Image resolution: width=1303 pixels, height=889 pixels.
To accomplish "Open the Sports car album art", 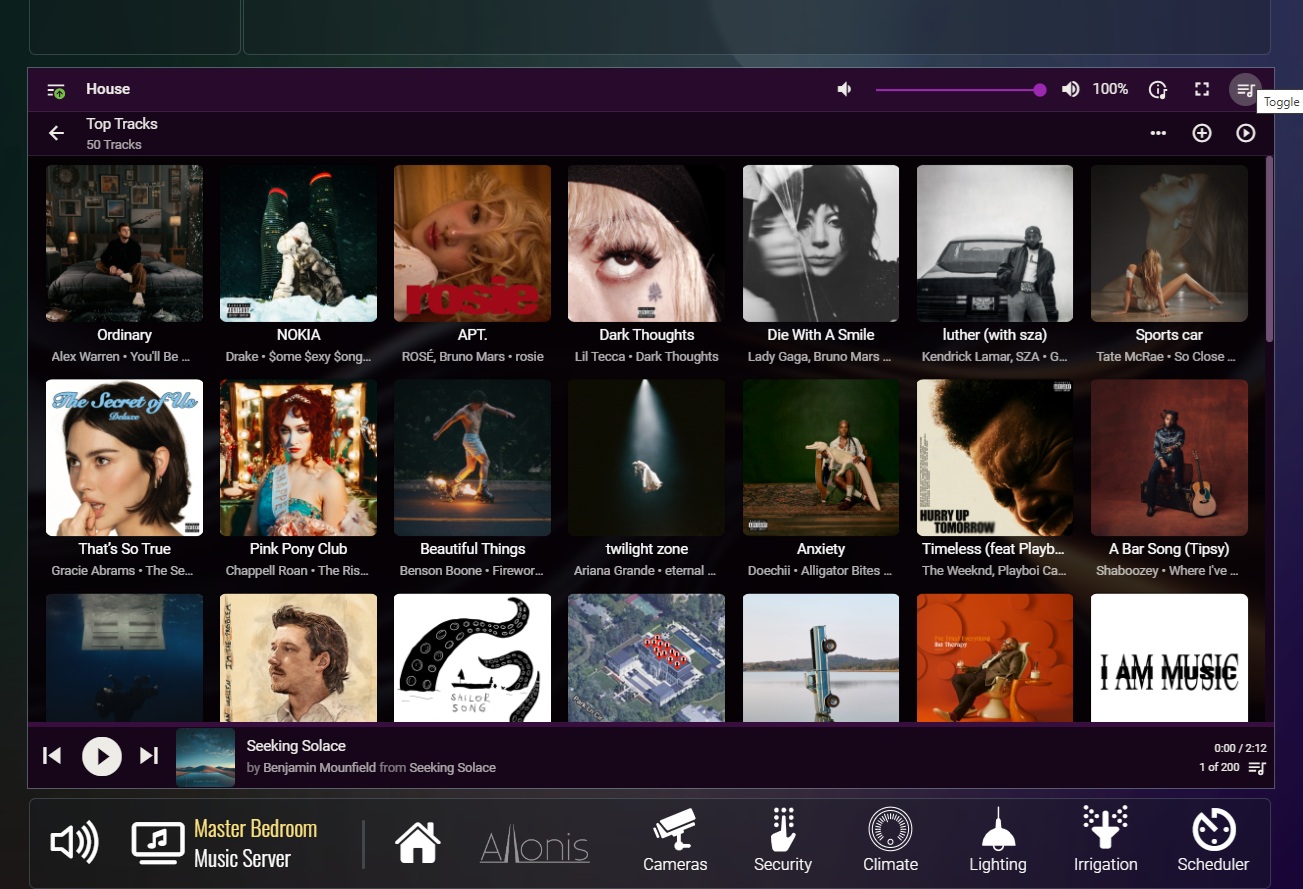I will (1169, 243).
